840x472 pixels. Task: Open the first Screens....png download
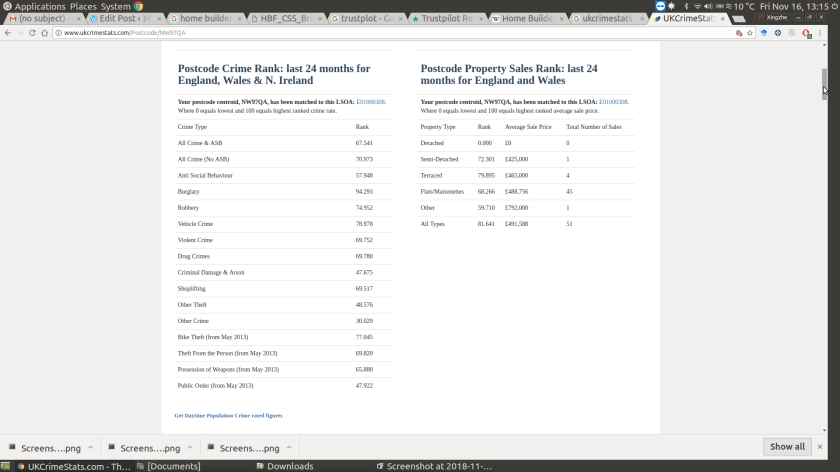tap(45, 448)
